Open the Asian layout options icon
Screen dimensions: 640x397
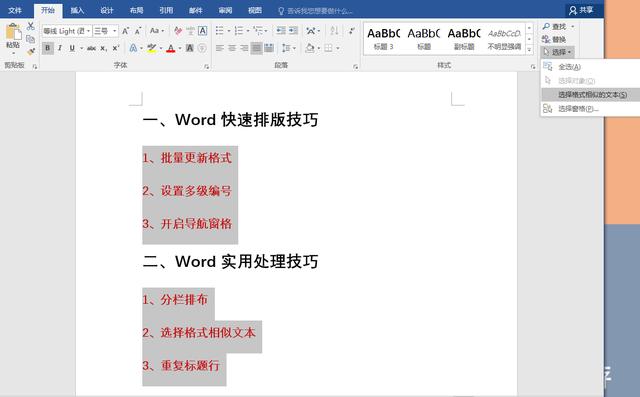coord(311,31)
